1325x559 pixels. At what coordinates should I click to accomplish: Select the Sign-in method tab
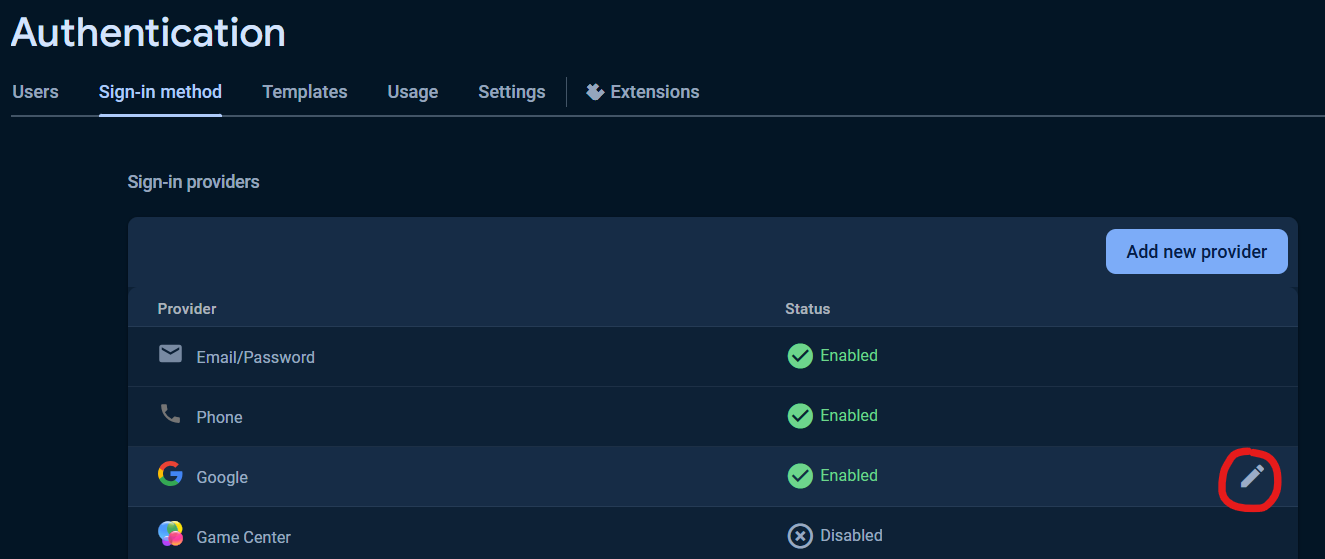click(x=160, y=92)
